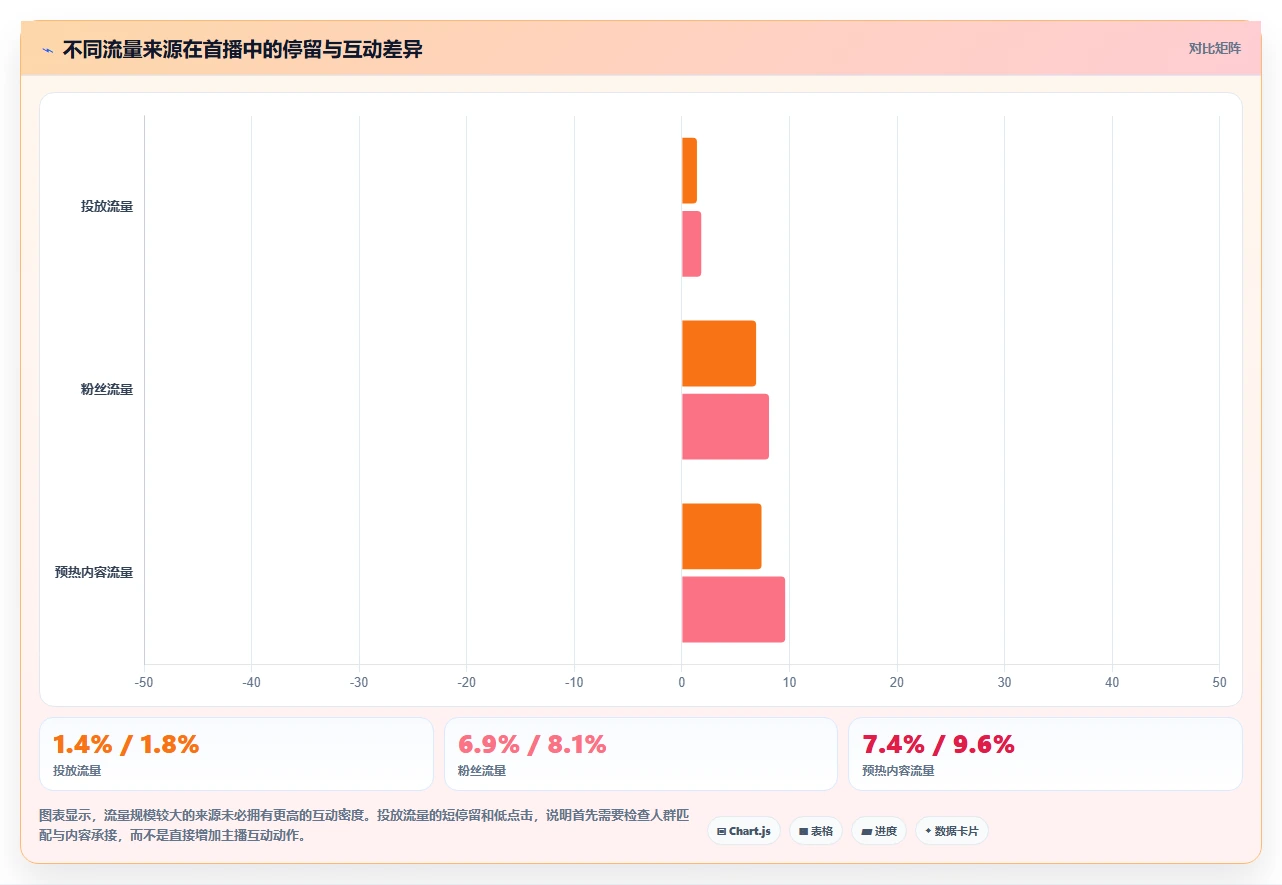Click the x-axis tick label 50
Viewport: 1282px width, 885px height.
[x=1219, y=683]
